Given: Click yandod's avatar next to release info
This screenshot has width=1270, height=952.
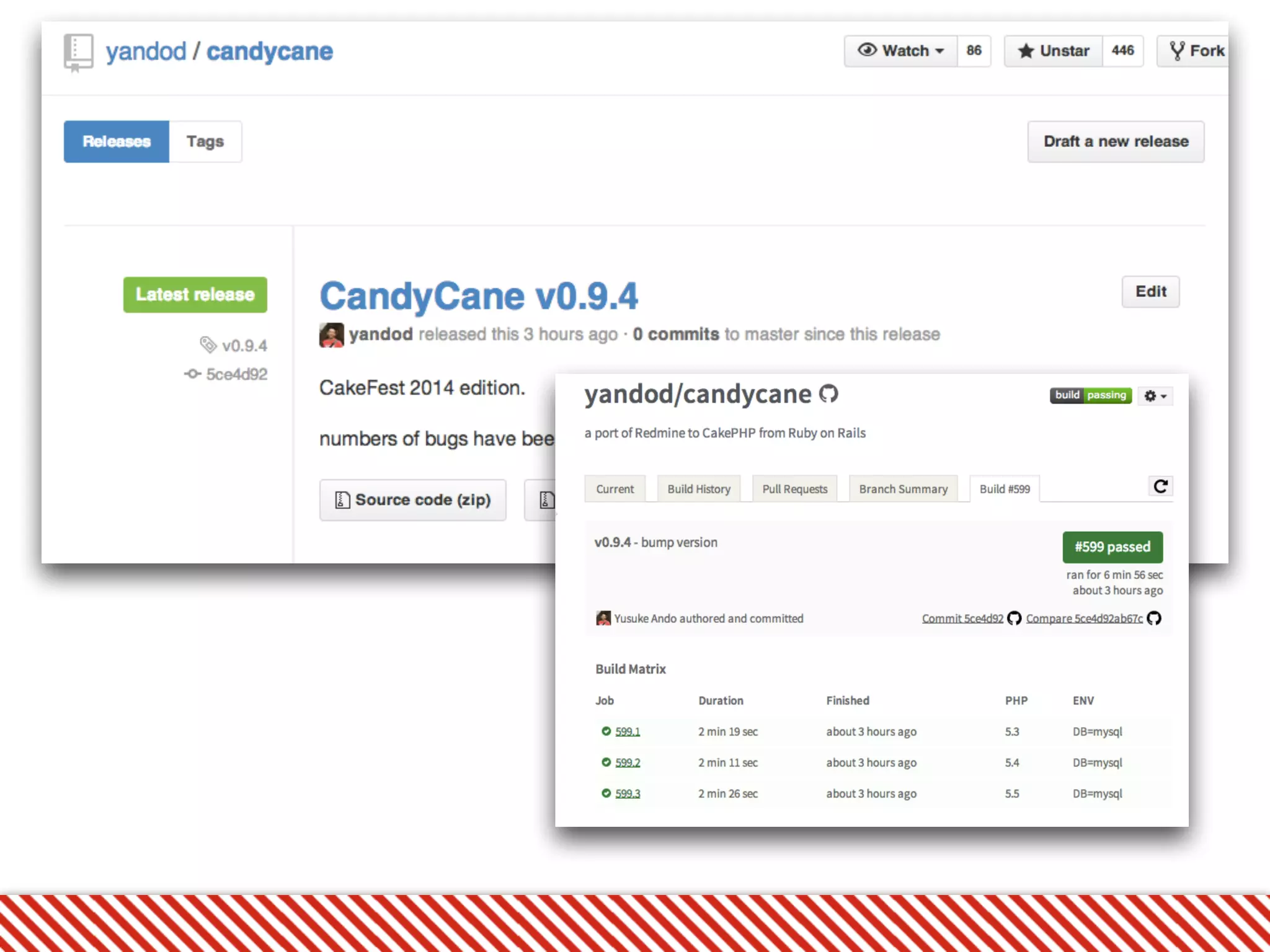Looking at the screenshot, I should click(x=331, y=335).
